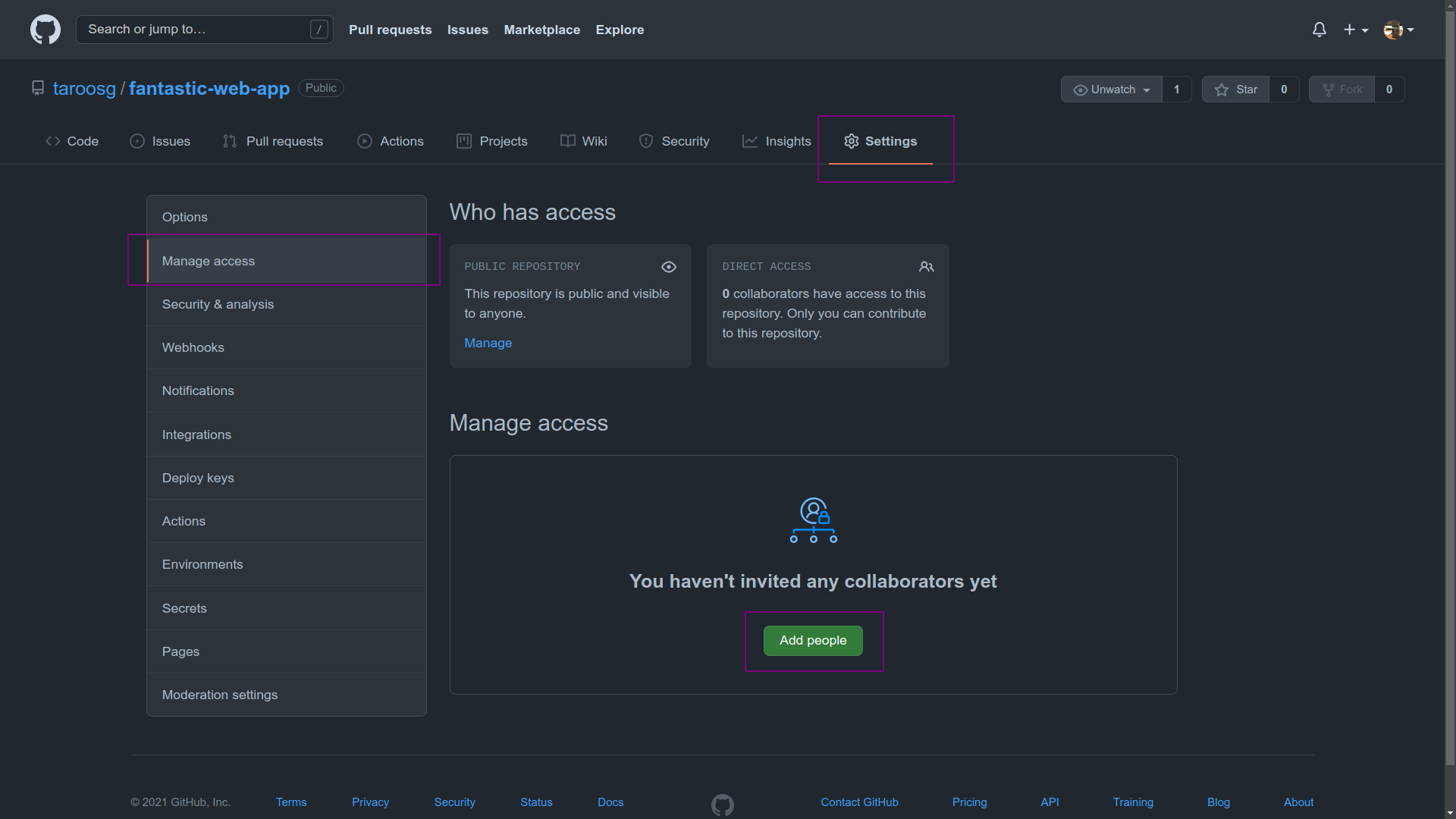
Task: Click the Issues circle-dot icon
Action: point(137,141)
